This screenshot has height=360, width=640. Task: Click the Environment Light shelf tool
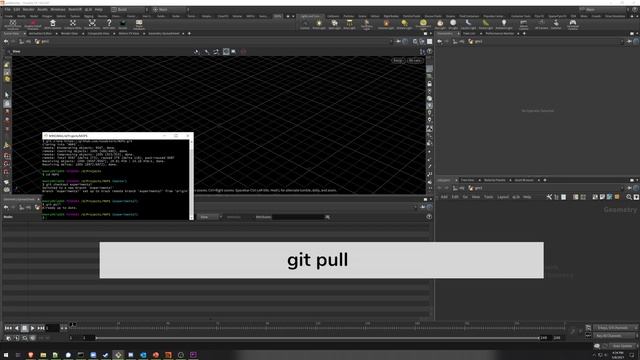[423, 24]
